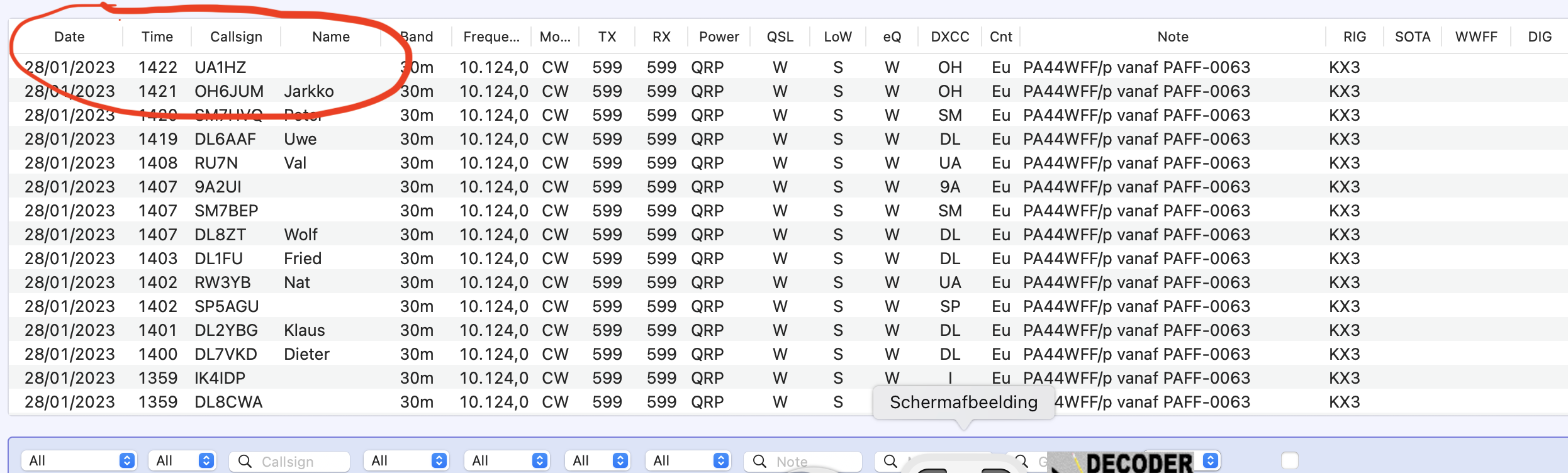Select the QSO entry with RU7N
The image size is (1568, 473).
pyautogui.click(x=216, y=163)
